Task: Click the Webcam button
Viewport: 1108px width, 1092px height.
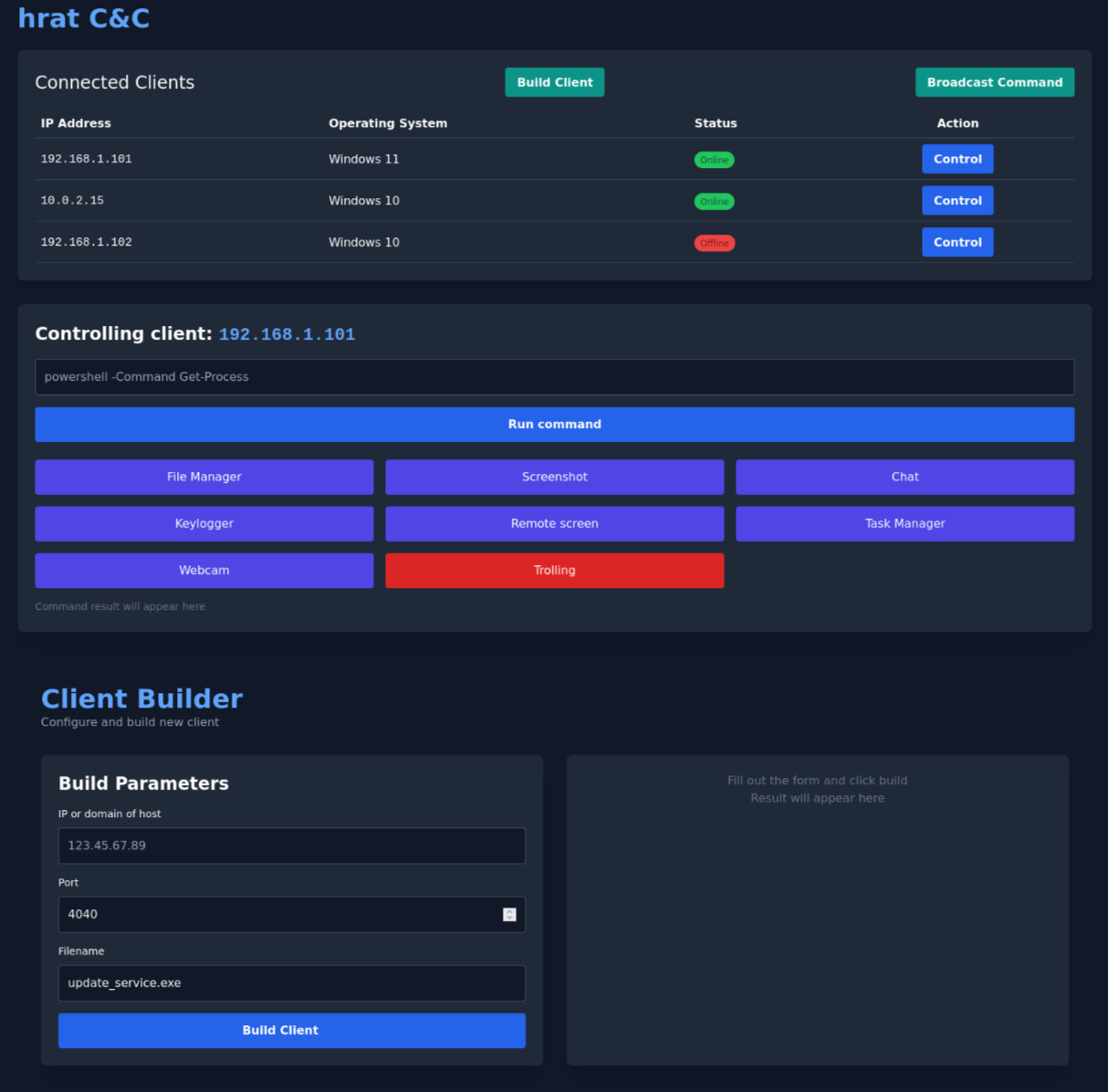Action: tap(204, 570)
